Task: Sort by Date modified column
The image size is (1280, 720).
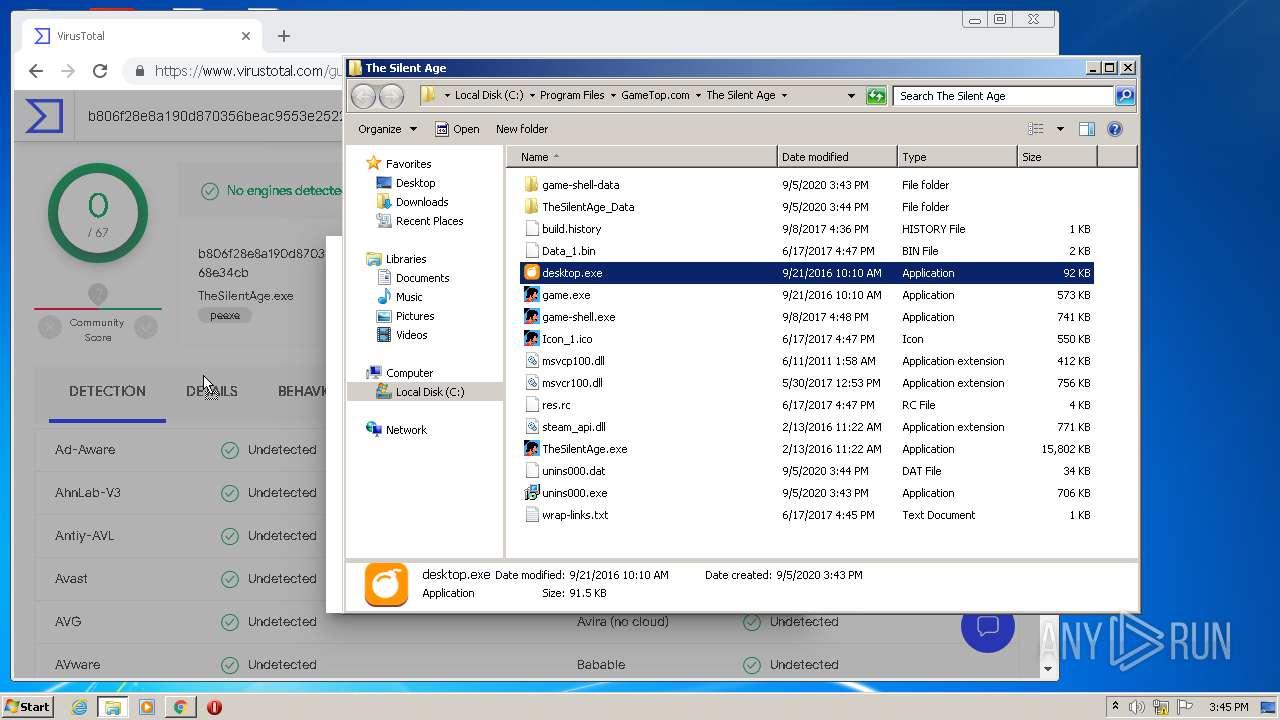Action: point(837,157)
